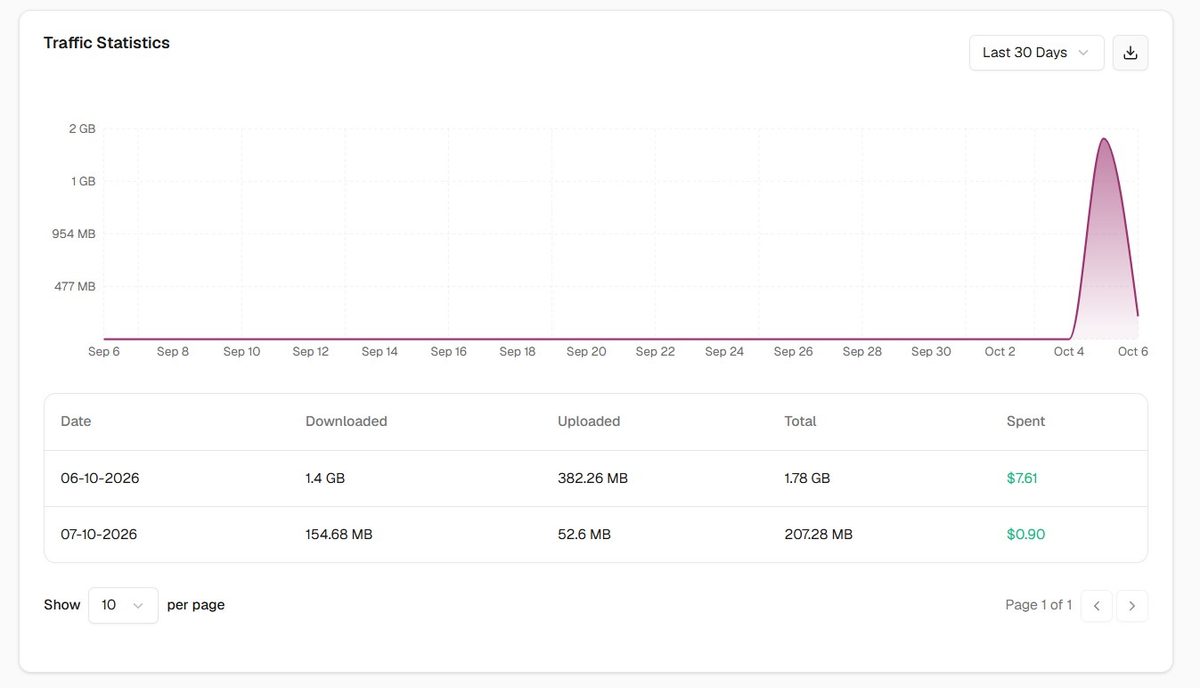Image resolution: width=1200 pixels, height=688 pixels.
Task: Open the Last 30 Days range dropdown
Action: [x=1036, y=53]
